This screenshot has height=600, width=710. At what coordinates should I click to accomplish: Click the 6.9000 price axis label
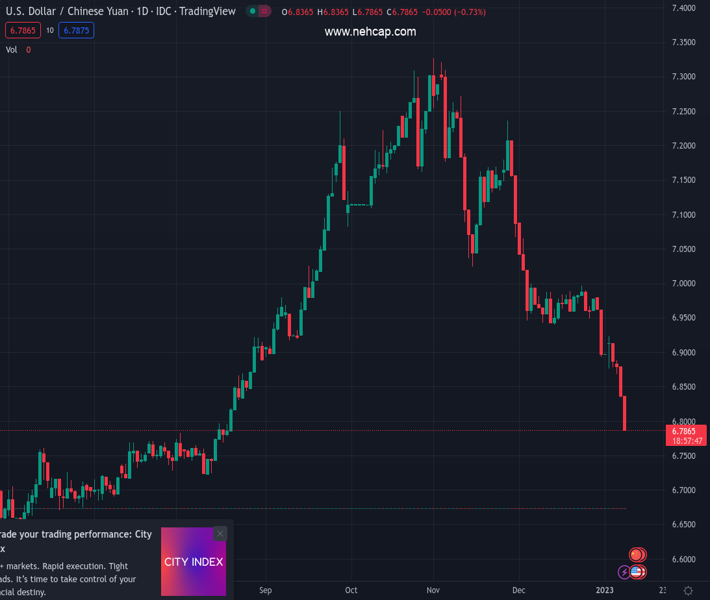(x=684, y=352)
